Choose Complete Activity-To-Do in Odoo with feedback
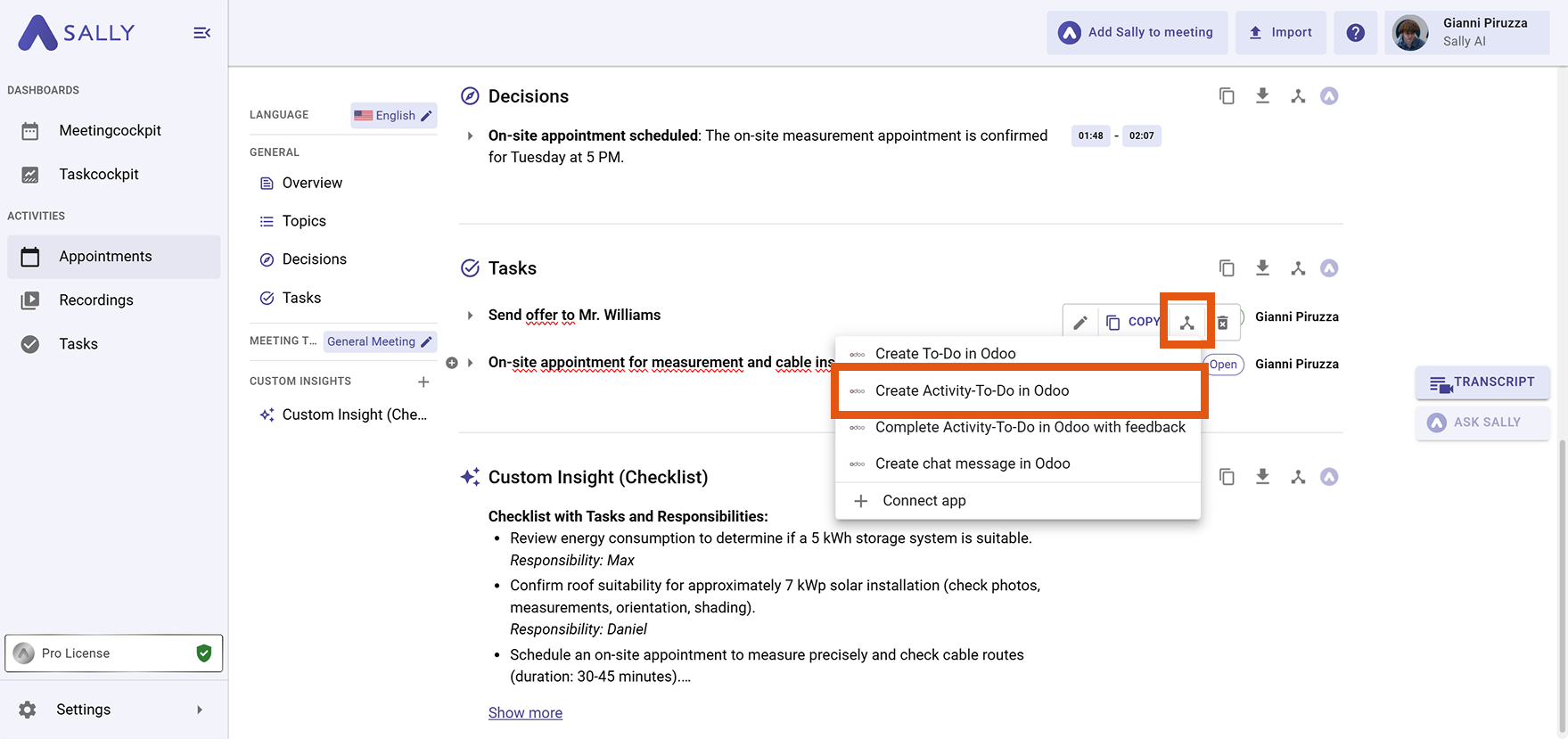The width and height of the screenshot is (1568, 739). 1018,427
